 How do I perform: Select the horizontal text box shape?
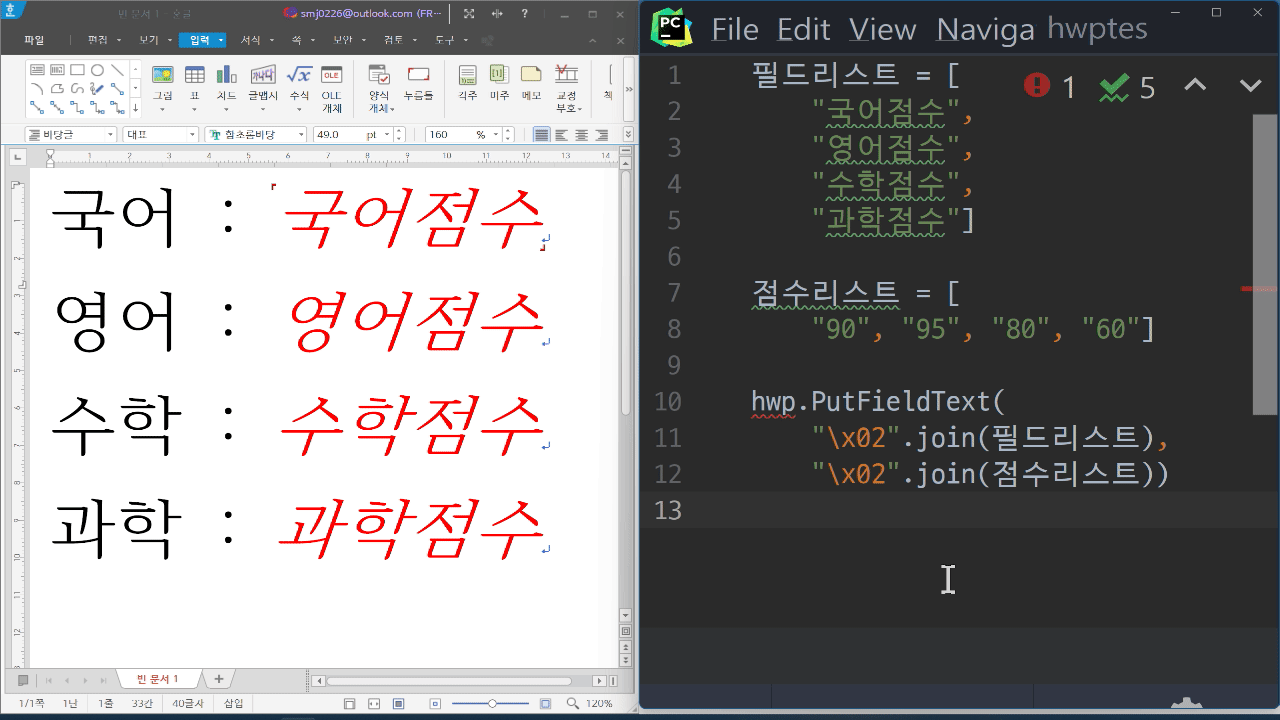point(37,70)
